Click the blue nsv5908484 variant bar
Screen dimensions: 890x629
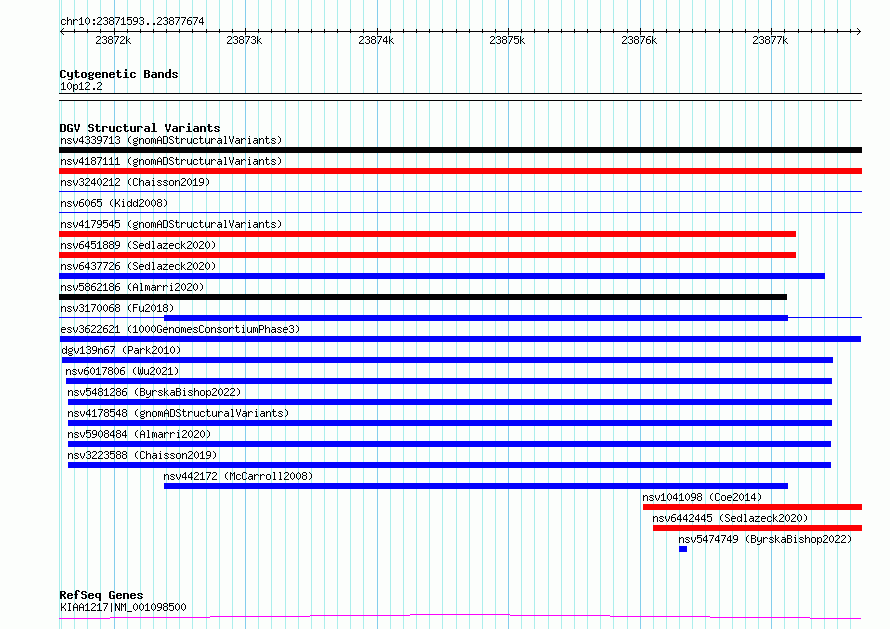[450, 445]
